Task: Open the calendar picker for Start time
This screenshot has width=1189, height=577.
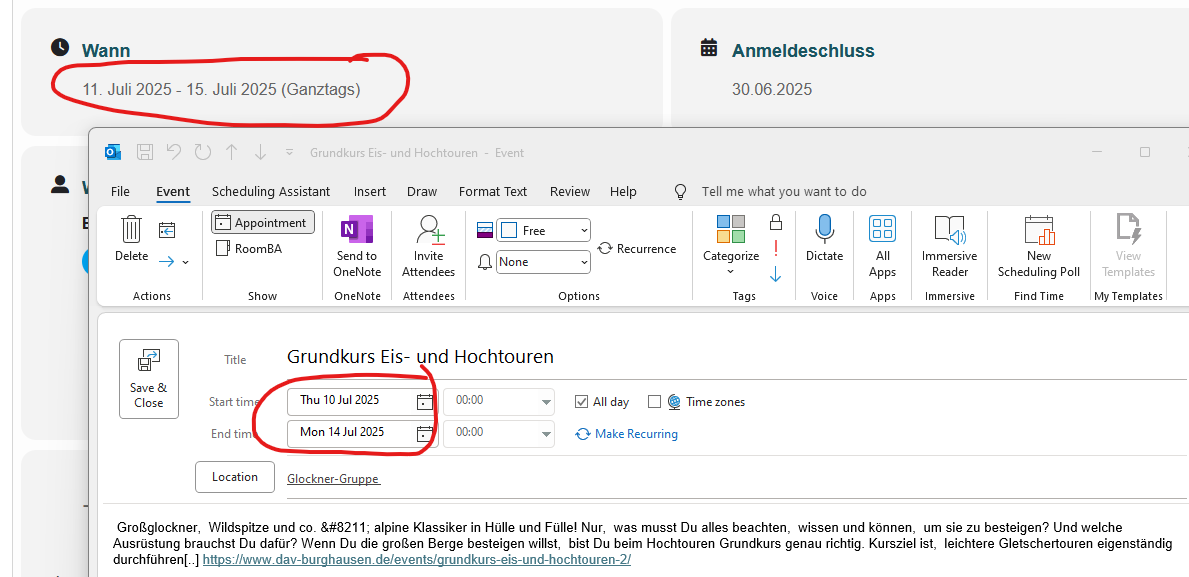Action: [x=425, y=401]
